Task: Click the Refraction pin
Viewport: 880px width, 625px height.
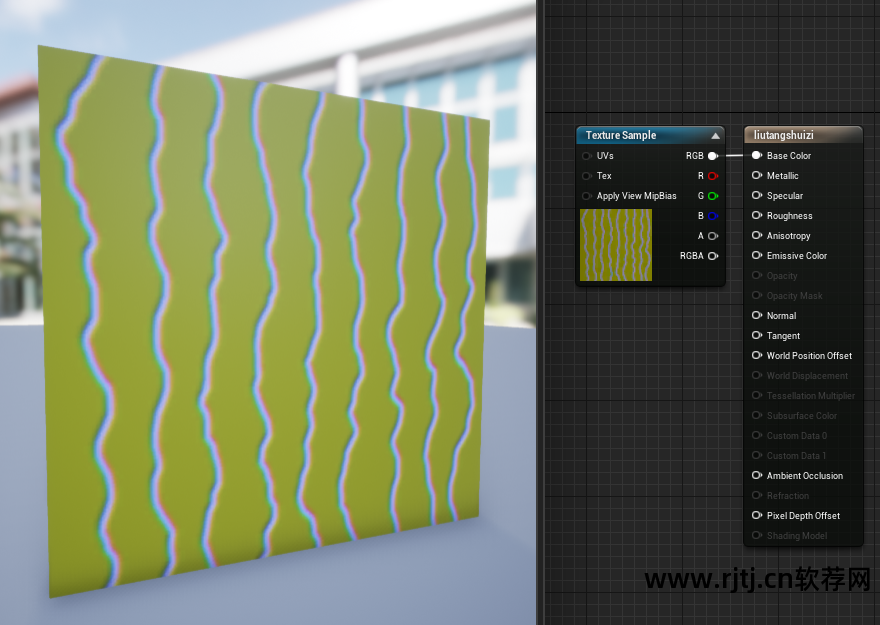Action: coord(757,495)
